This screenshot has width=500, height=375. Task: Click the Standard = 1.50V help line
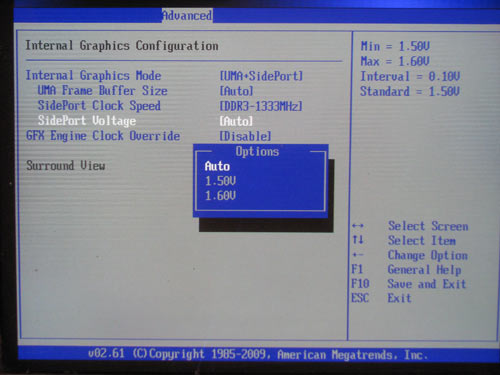(x=410, y=91)
